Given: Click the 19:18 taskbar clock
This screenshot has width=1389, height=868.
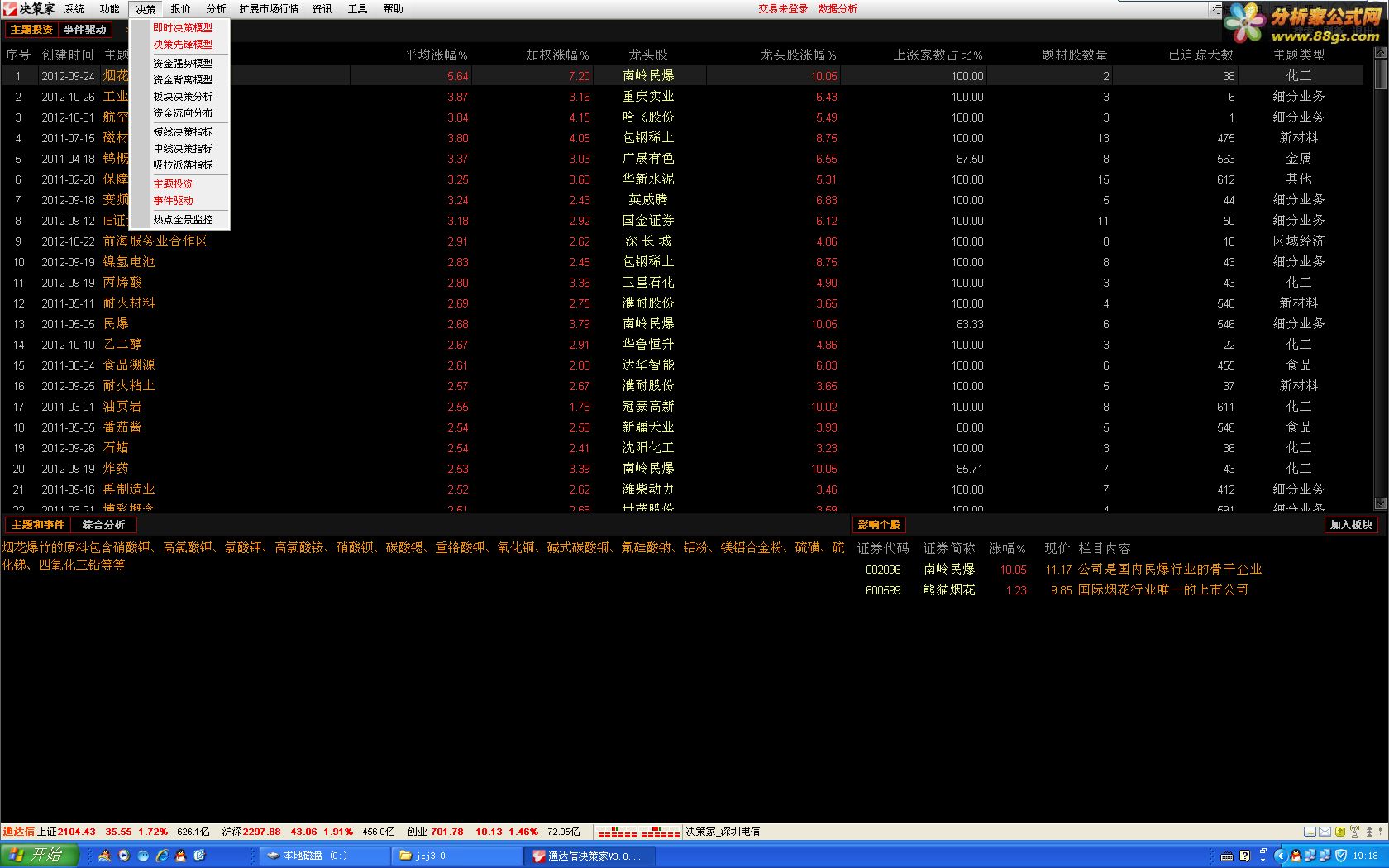Looking at the screenshot, I should 1366,856.
